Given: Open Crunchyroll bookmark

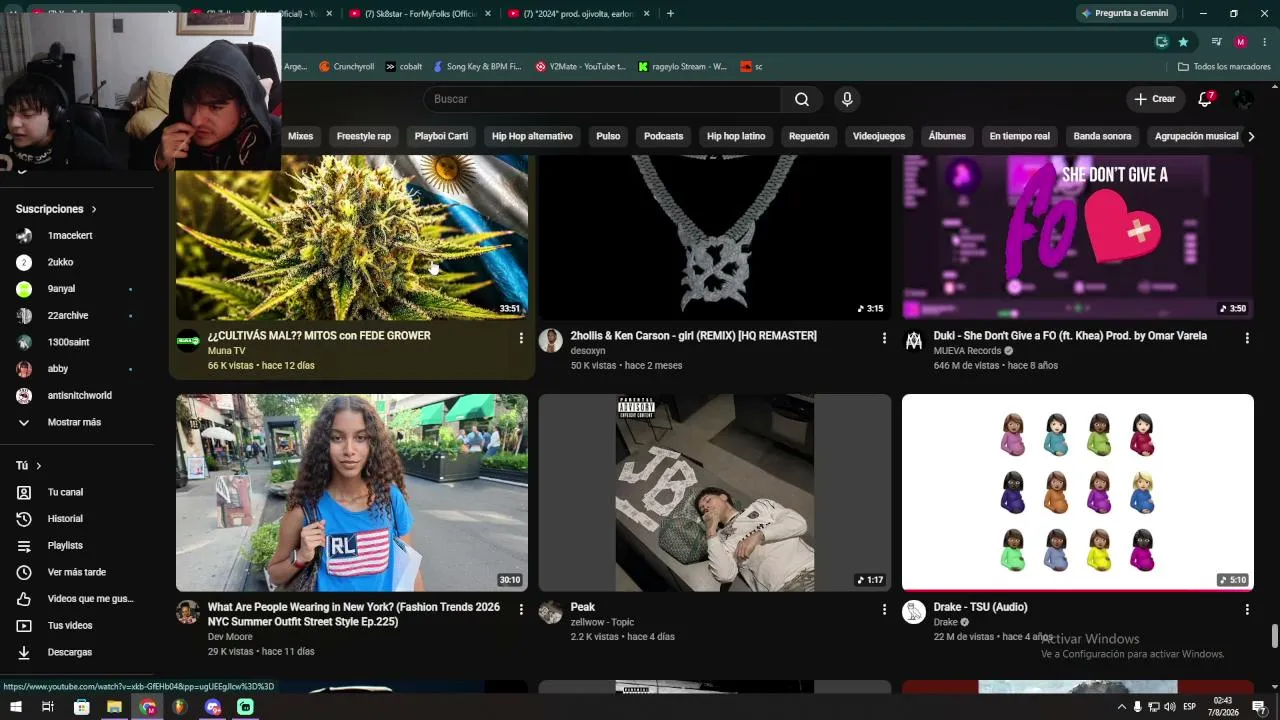Looking at the screenshot, I should pyautogui.click(x=346, y=67).
